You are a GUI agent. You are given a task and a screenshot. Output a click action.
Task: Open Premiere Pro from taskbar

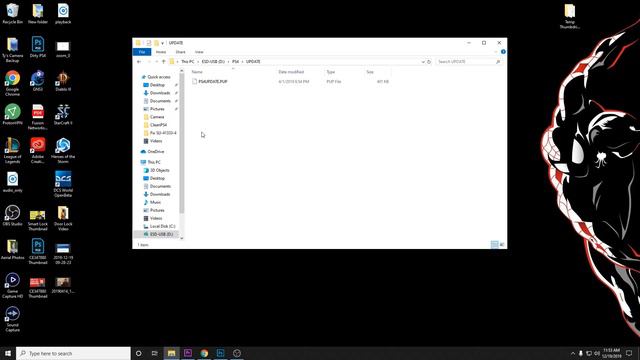pyautogui.click(x=188, y=353)
